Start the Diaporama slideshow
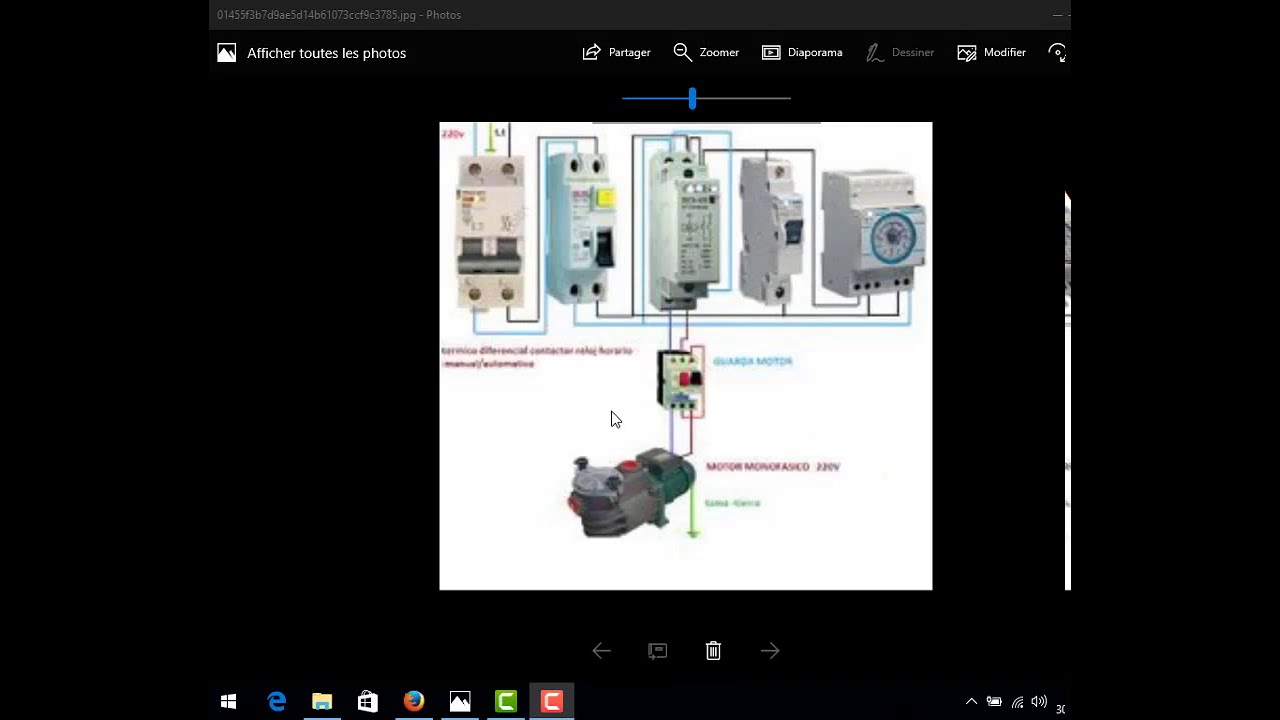Screen dimensions: 1280x720 pos(802,52)
